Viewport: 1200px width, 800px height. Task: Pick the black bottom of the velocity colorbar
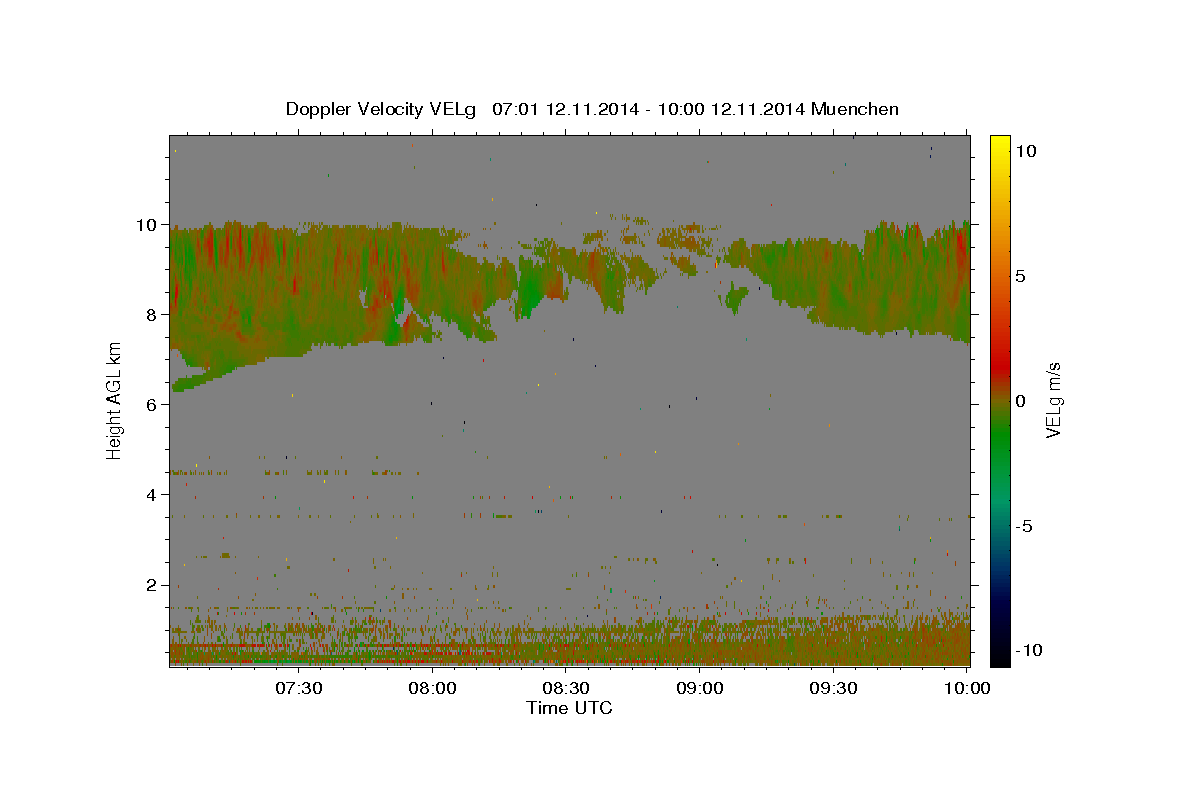[x=1000, y=660]
